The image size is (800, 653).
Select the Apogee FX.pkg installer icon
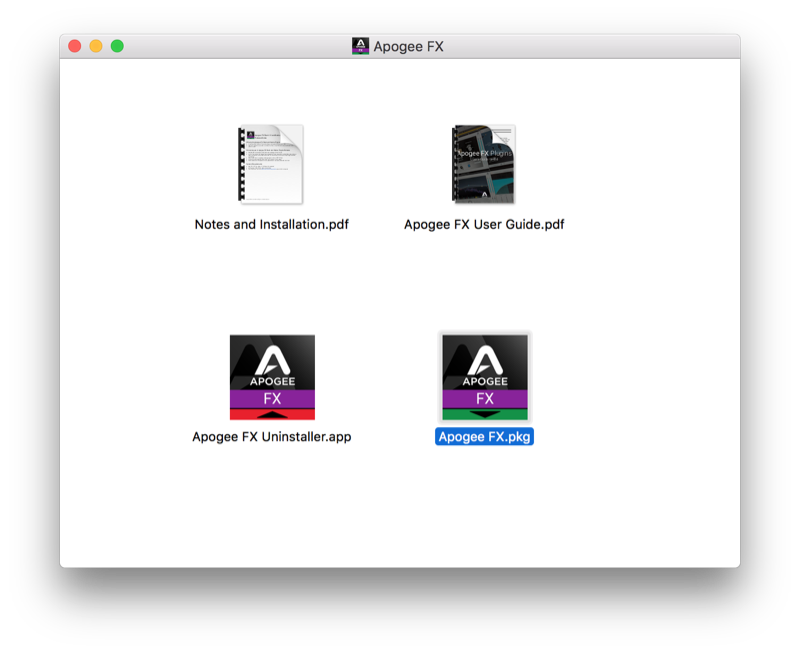[485, 377]
